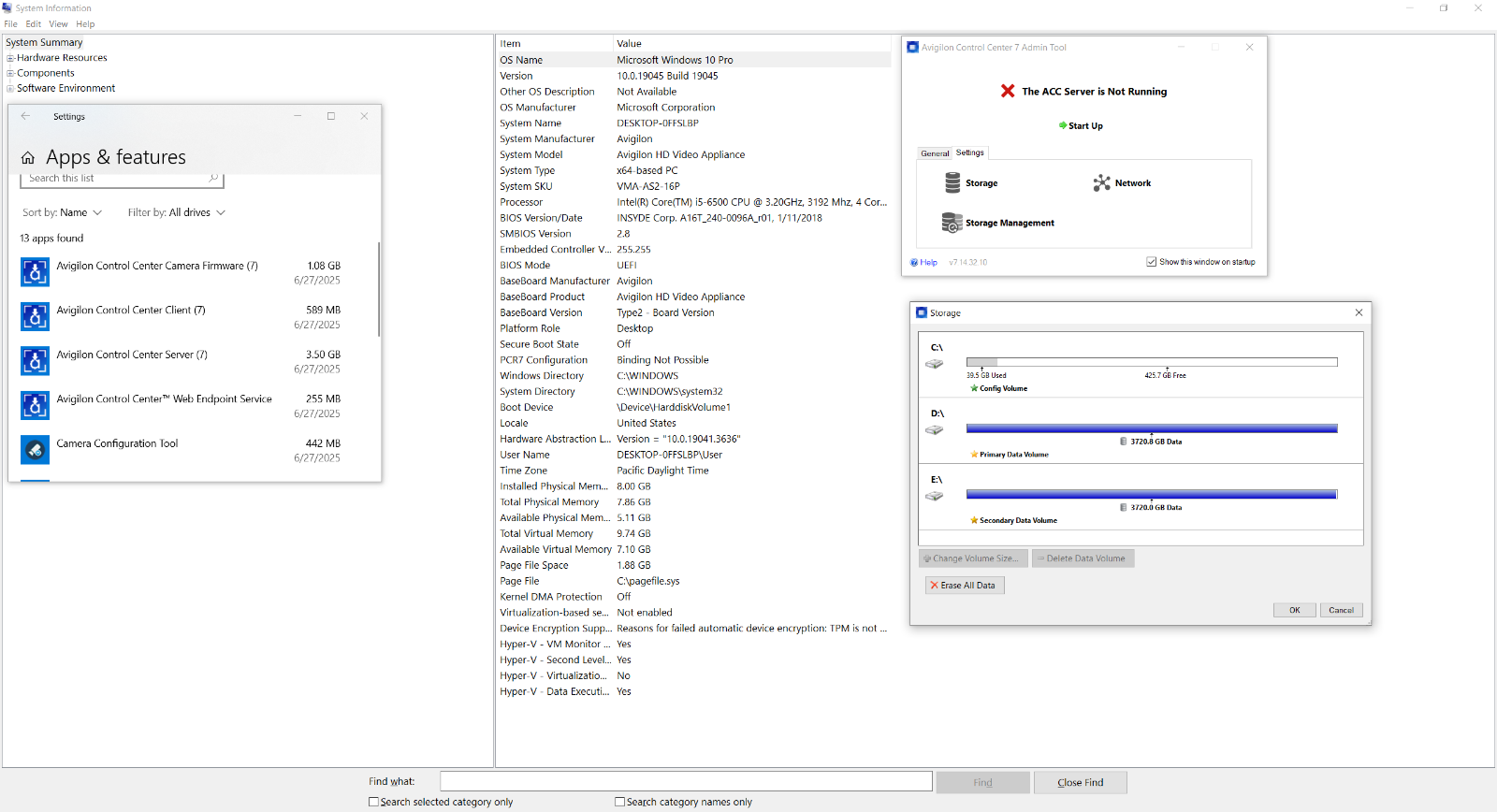Close the Storage dialog
1497x812 pixels.
pos(1359,312)
